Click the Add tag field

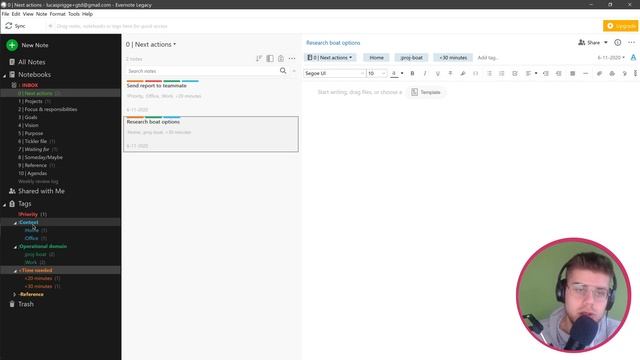pos(488,58)
